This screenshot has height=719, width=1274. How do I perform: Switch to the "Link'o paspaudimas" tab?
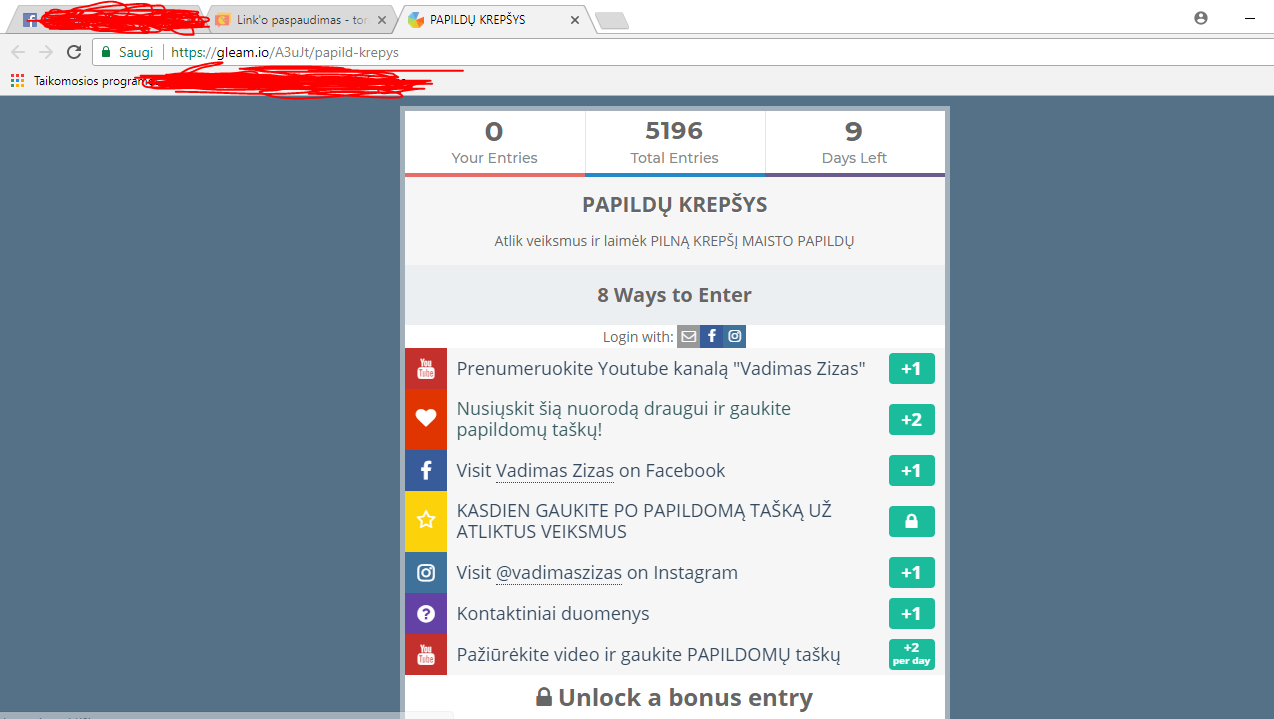point(299,20)
